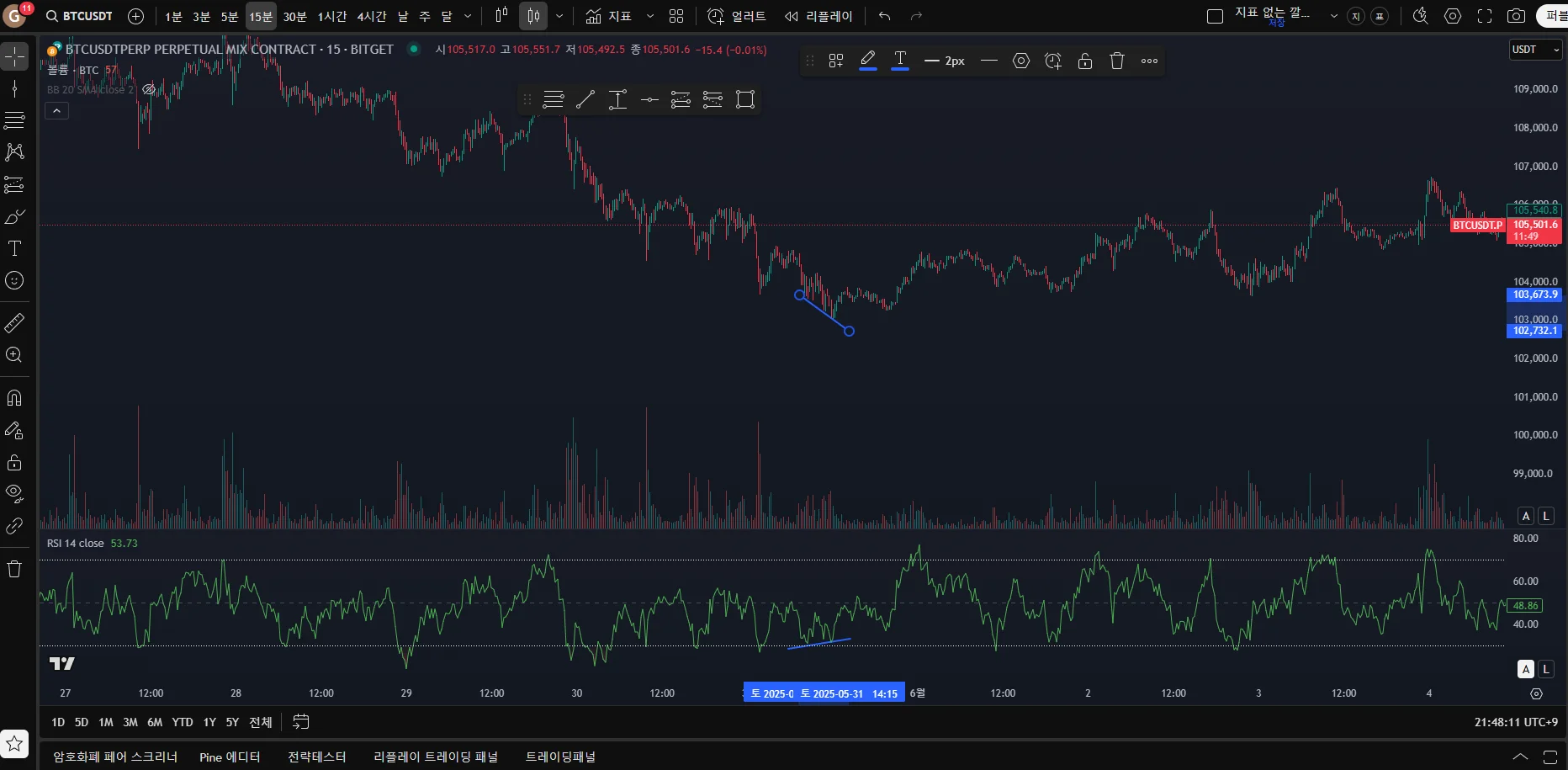Set chart range to YTD

click(x=183, y=722)
